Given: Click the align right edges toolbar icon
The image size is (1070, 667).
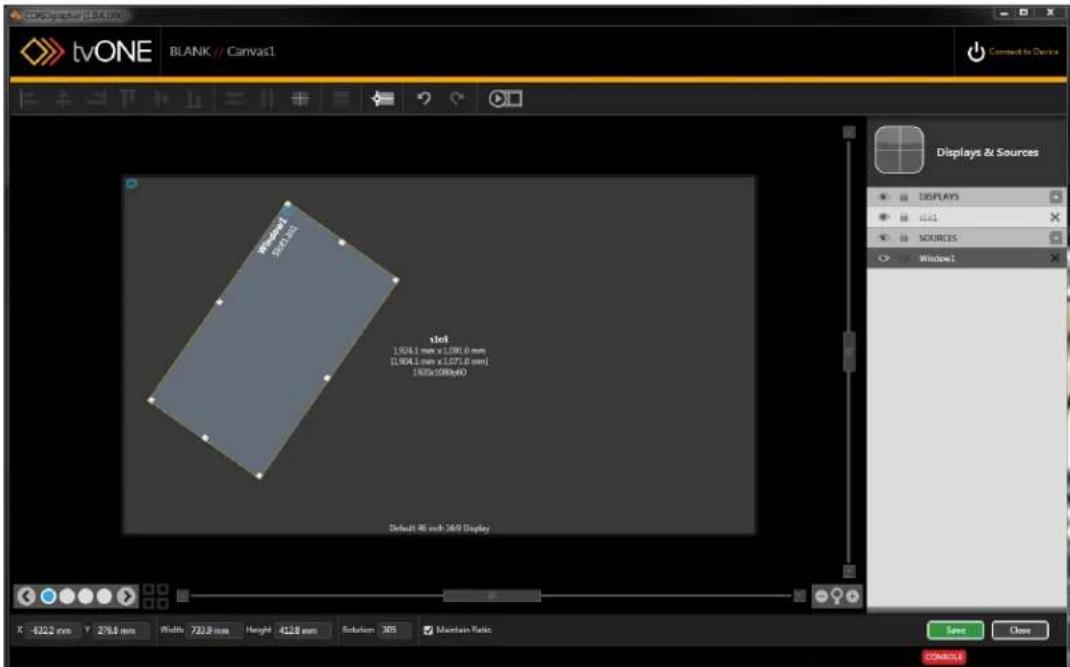Looking at the screenshot, I should tap(96, 100).
